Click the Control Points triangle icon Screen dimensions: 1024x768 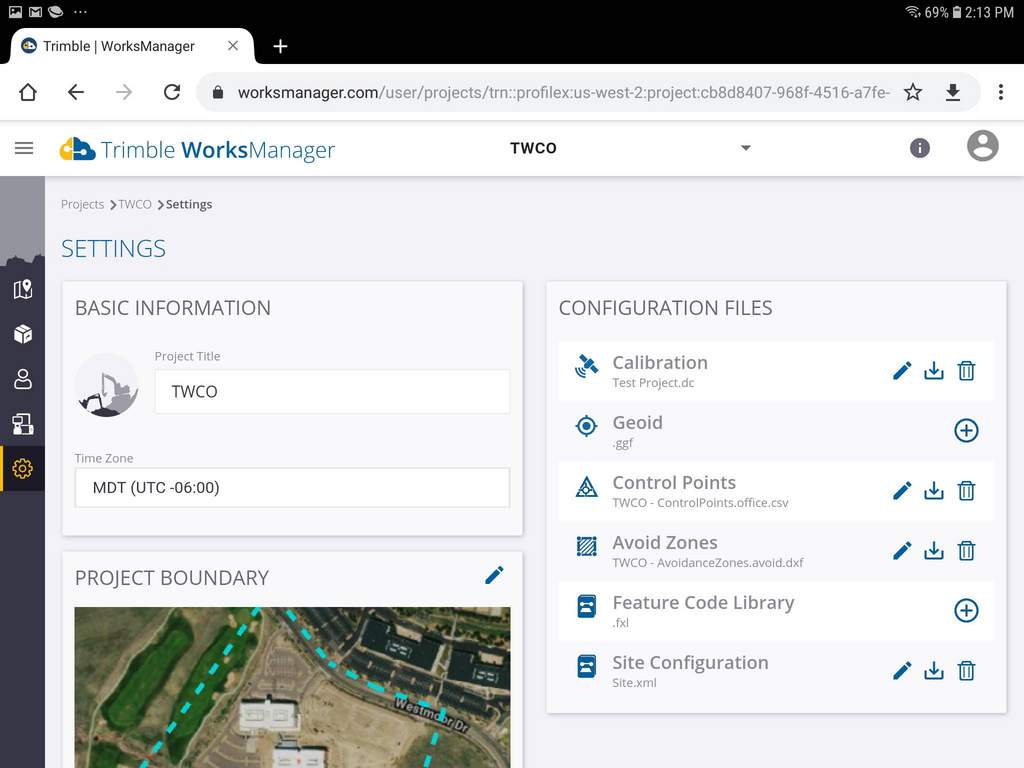pos(586,487)
